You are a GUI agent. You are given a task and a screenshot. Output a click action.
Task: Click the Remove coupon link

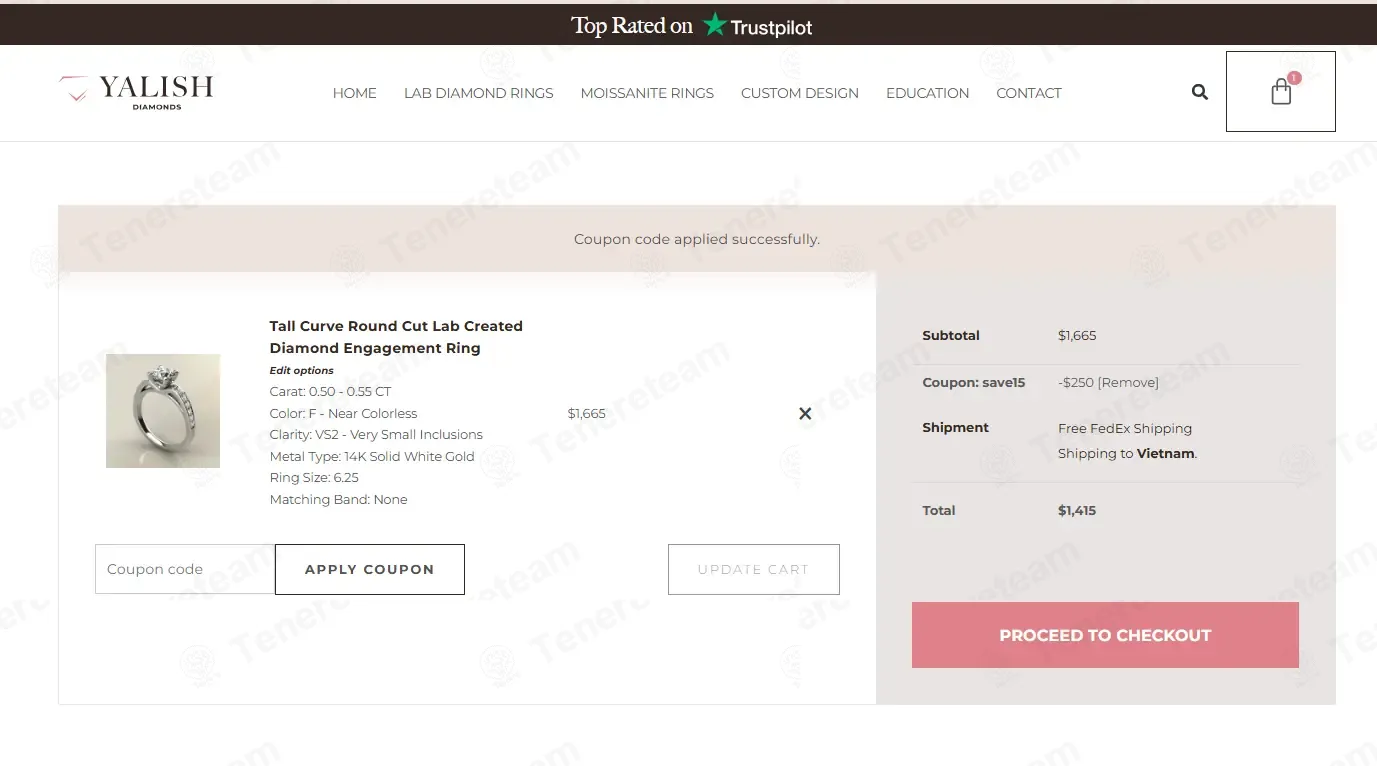(1128, 382)
